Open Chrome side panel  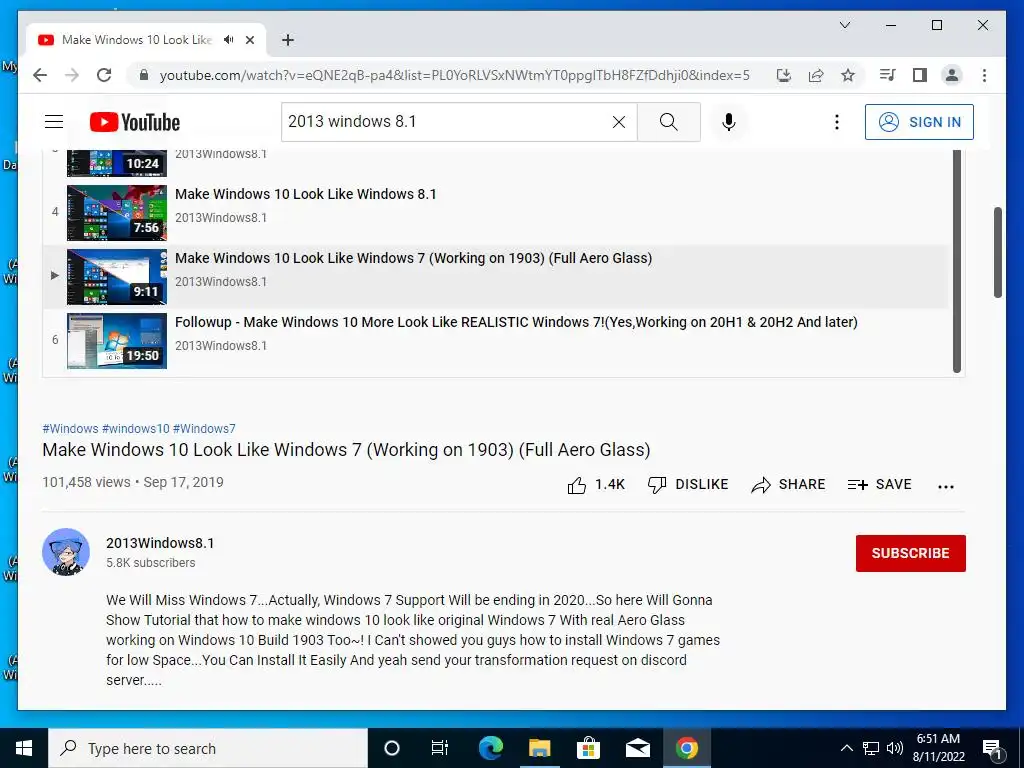tap(920, 75)
